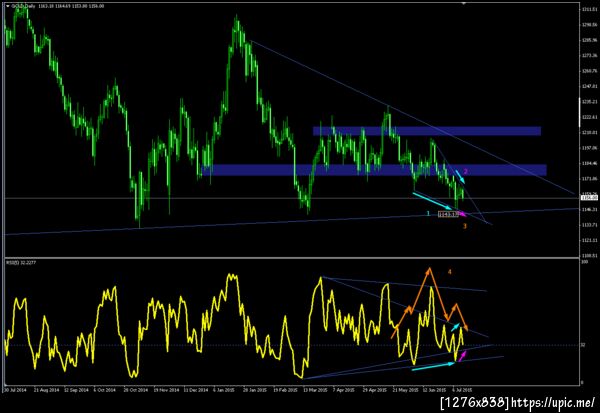Click the 1133.71 price axis label

589,225
